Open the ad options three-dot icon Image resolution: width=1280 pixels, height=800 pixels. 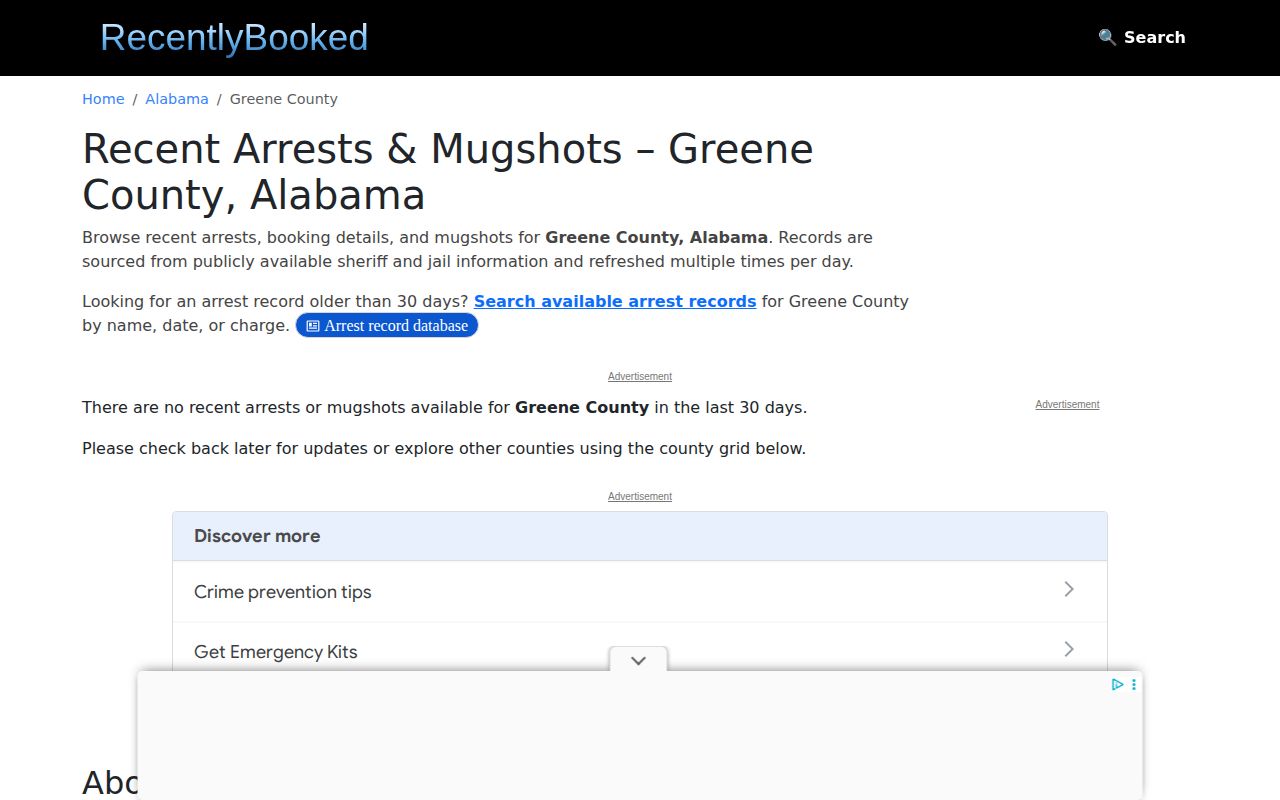1133,685
